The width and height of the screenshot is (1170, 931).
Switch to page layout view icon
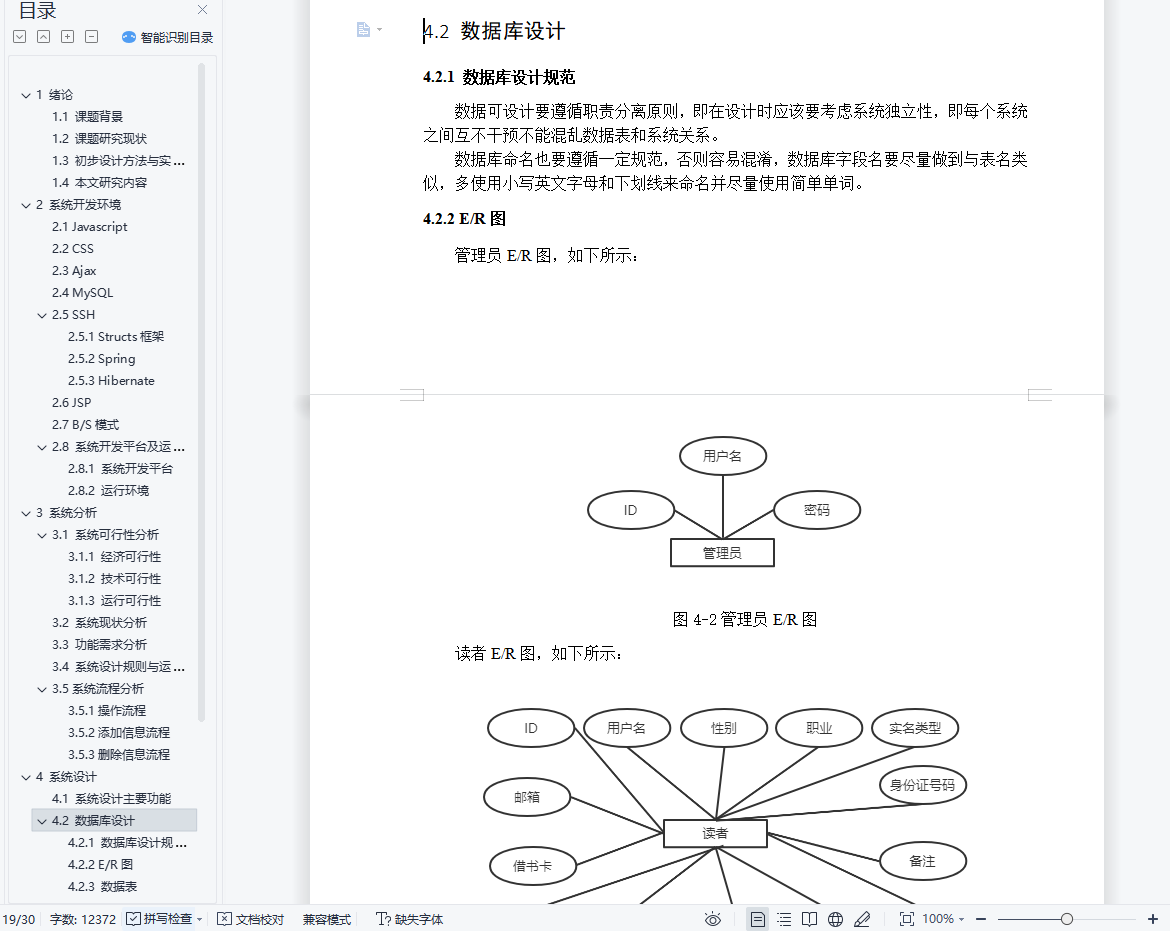757,919
